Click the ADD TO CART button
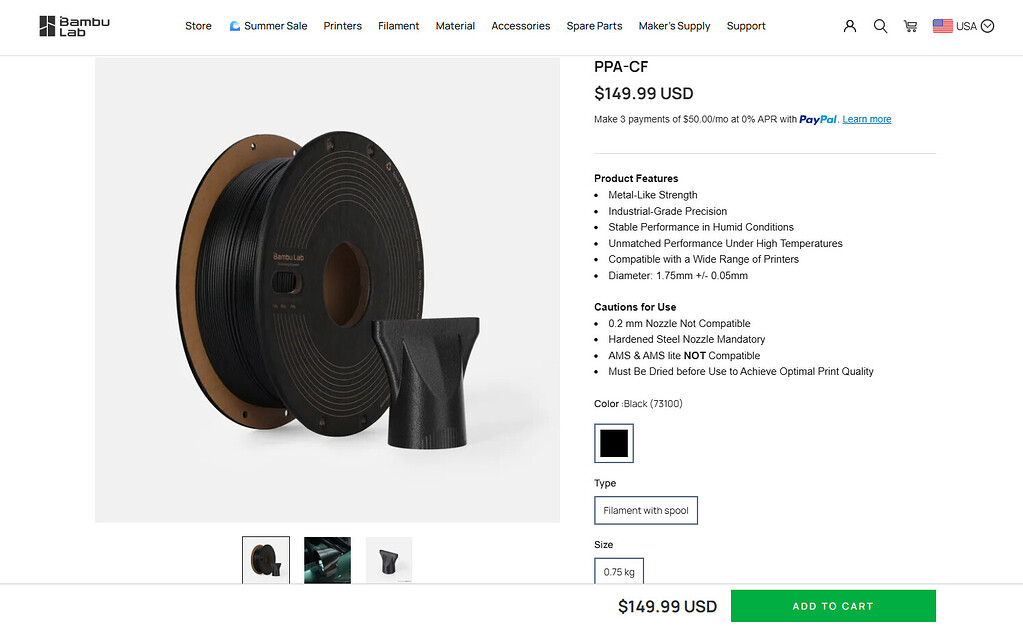Viewport: 1023px width, 626px height. pos(833,606)
